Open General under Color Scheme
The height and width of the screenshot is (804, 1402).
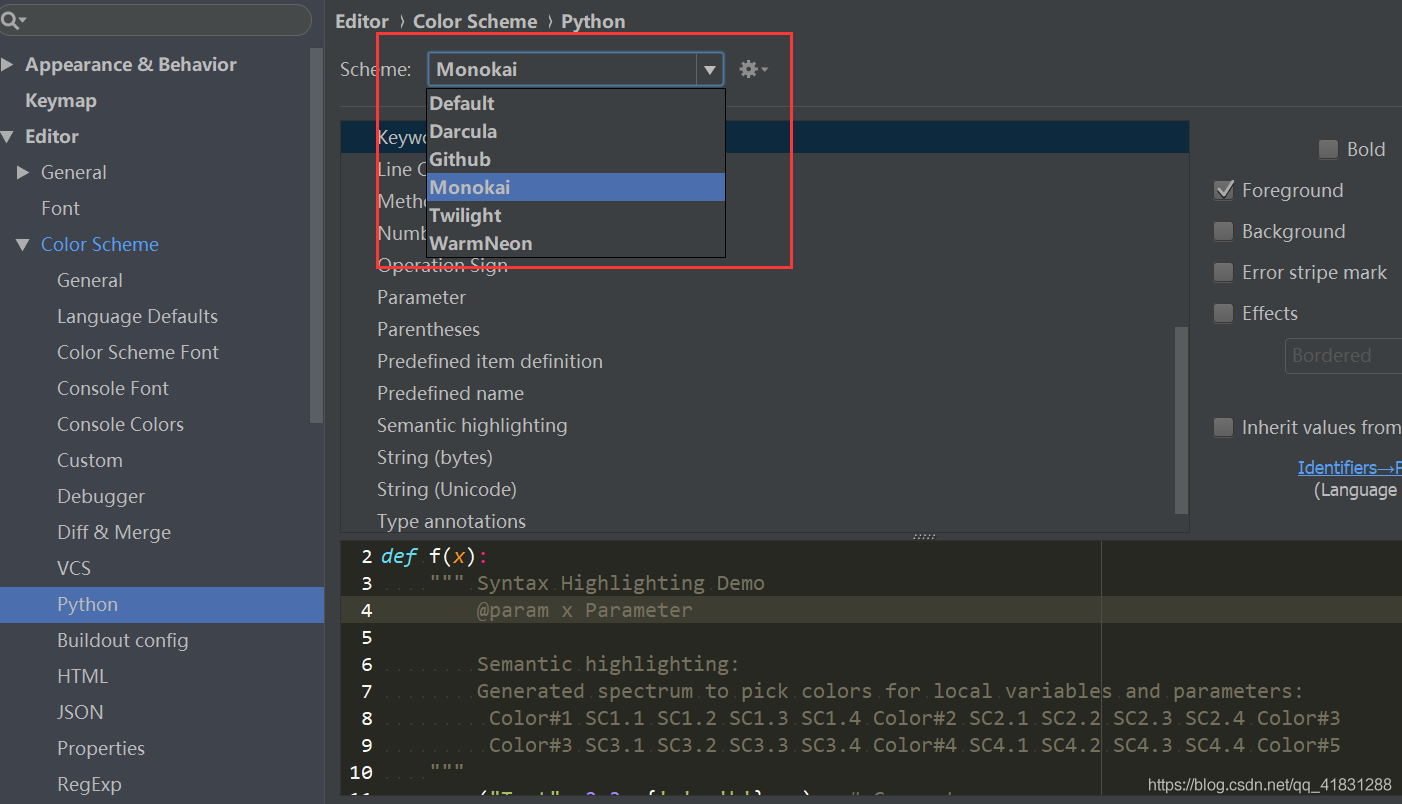[90, 280]
